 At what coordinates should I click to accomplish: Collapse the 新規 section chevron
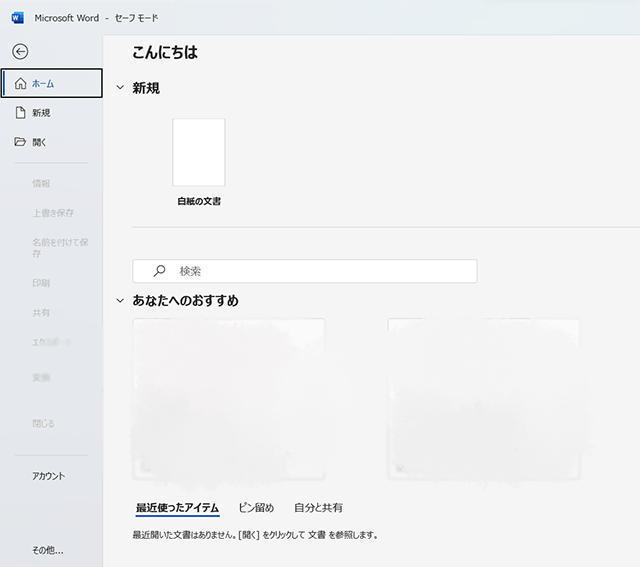click(x=120, y=88)
